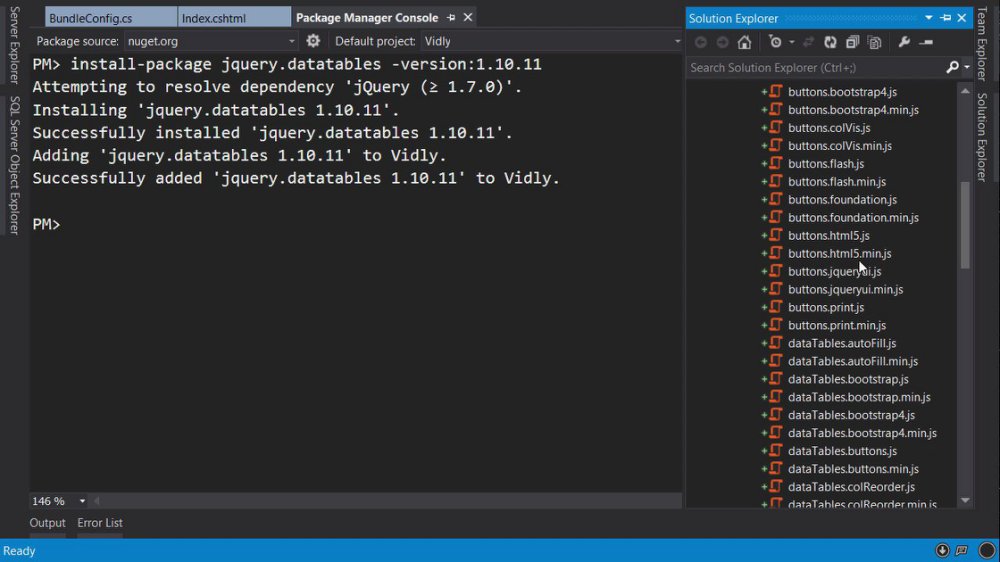The height and width of the screenshot is (562, 1000).
Task: Click the JS file icon of buttons.flash.min.js
Action: (x=776, y=181)
